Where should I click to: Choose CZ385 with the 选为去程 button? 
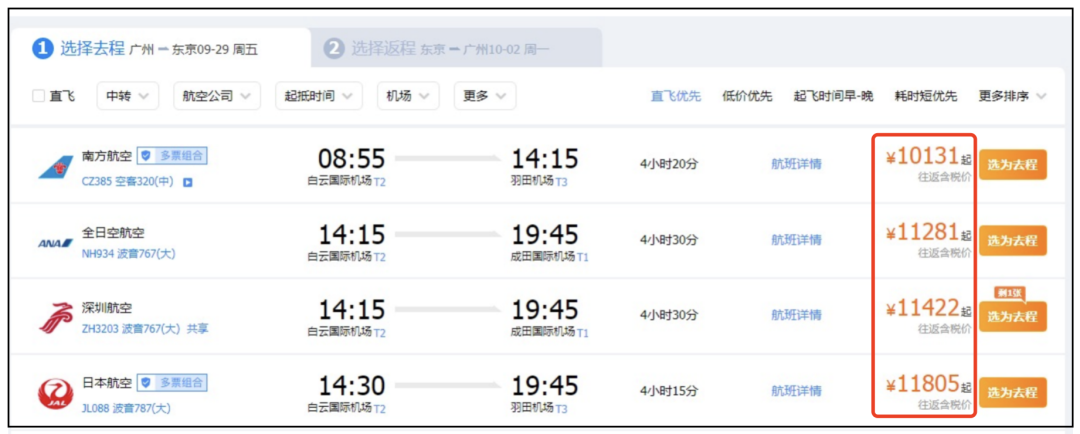tap(1012, 165)
